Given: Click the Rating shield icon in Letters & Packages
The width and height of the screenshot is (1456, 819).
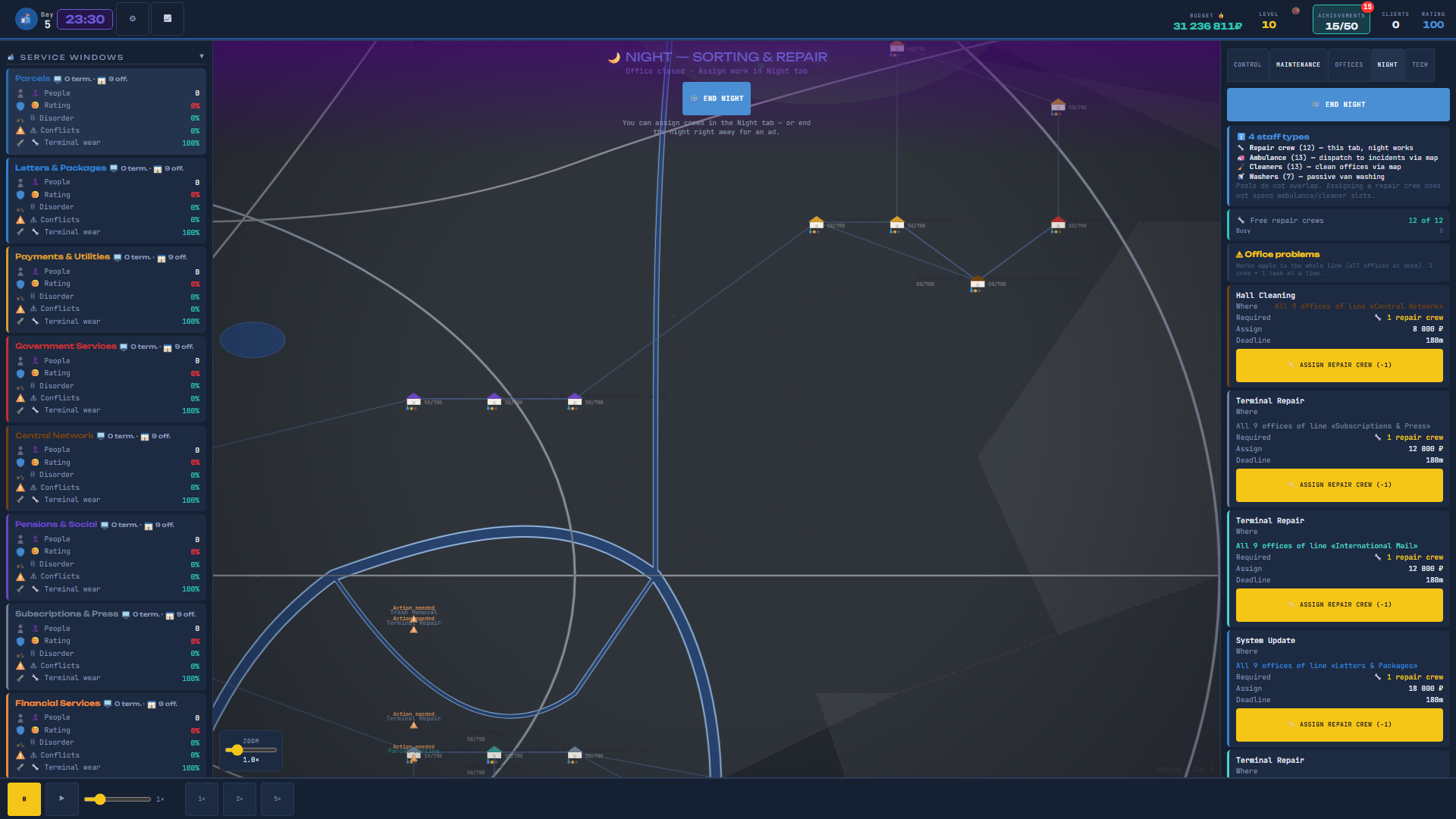Looking at the screenshot, I should [x=20, y=195].
